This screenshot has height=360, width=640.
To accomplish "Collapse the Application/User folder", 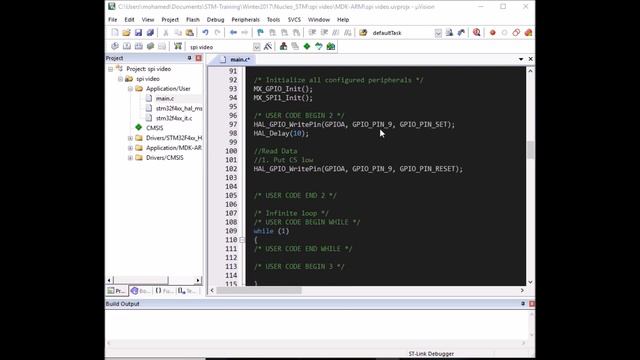I will coord(130,89).
